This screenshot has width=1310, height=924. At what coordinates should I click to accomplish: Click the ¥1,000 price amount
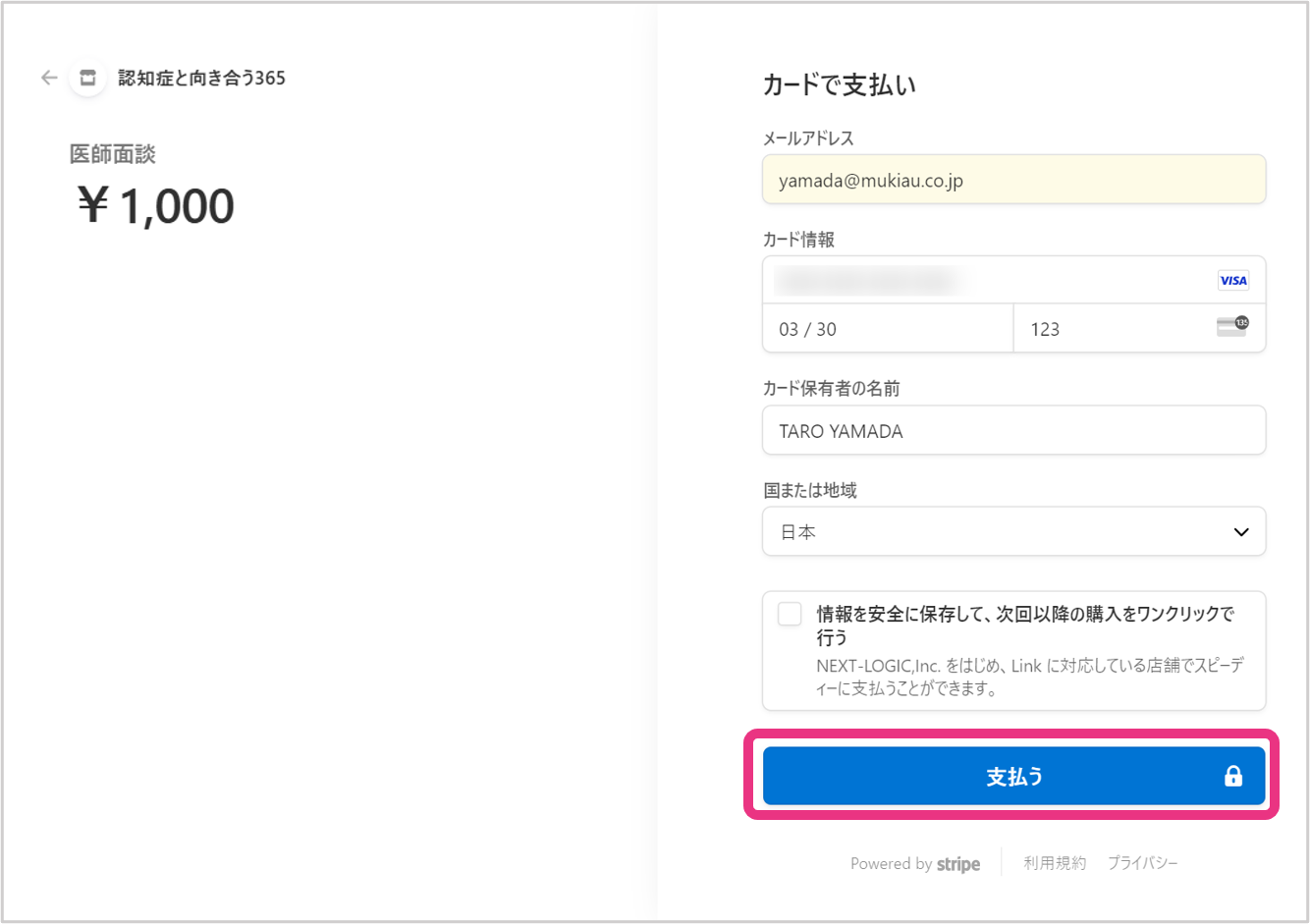156,207
